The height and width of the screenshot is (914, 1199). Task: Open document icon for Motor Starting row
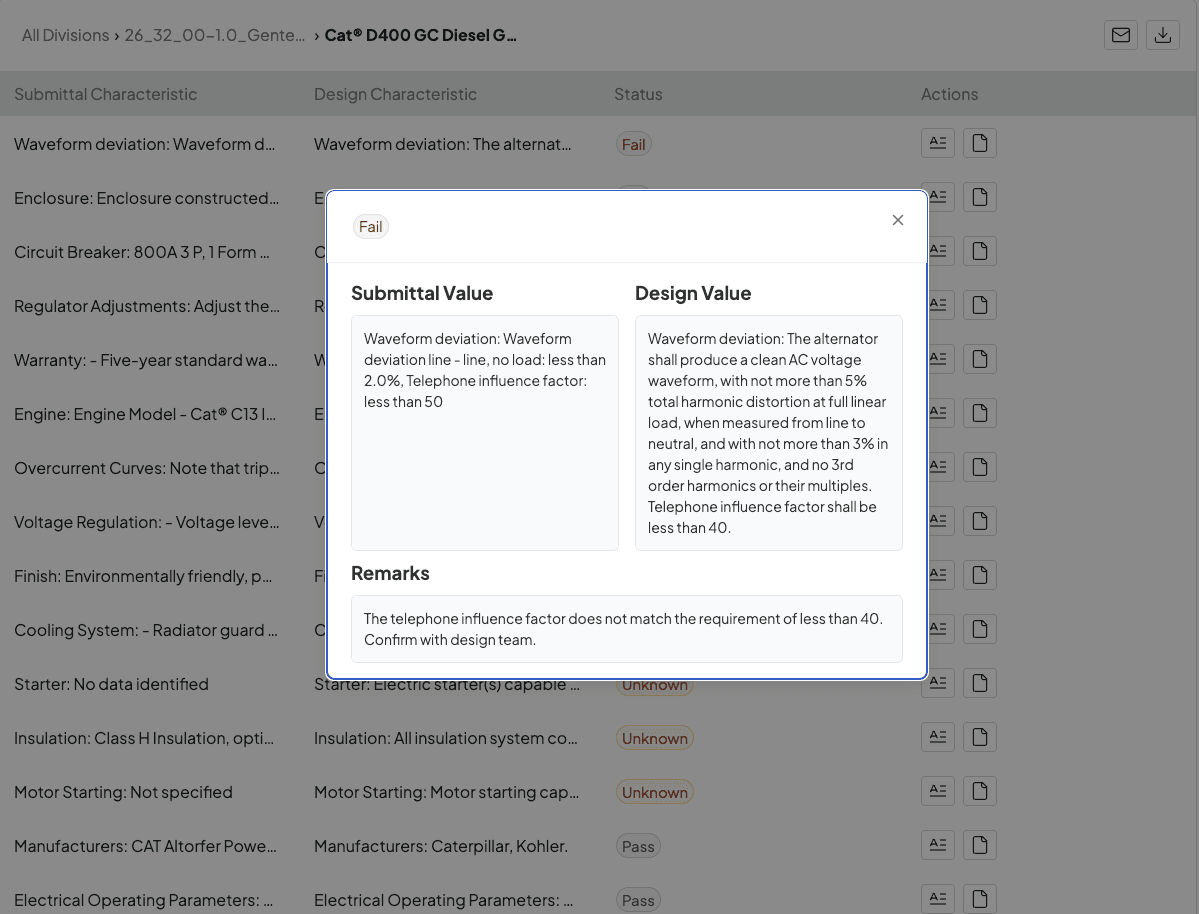[x=980, y=791]
